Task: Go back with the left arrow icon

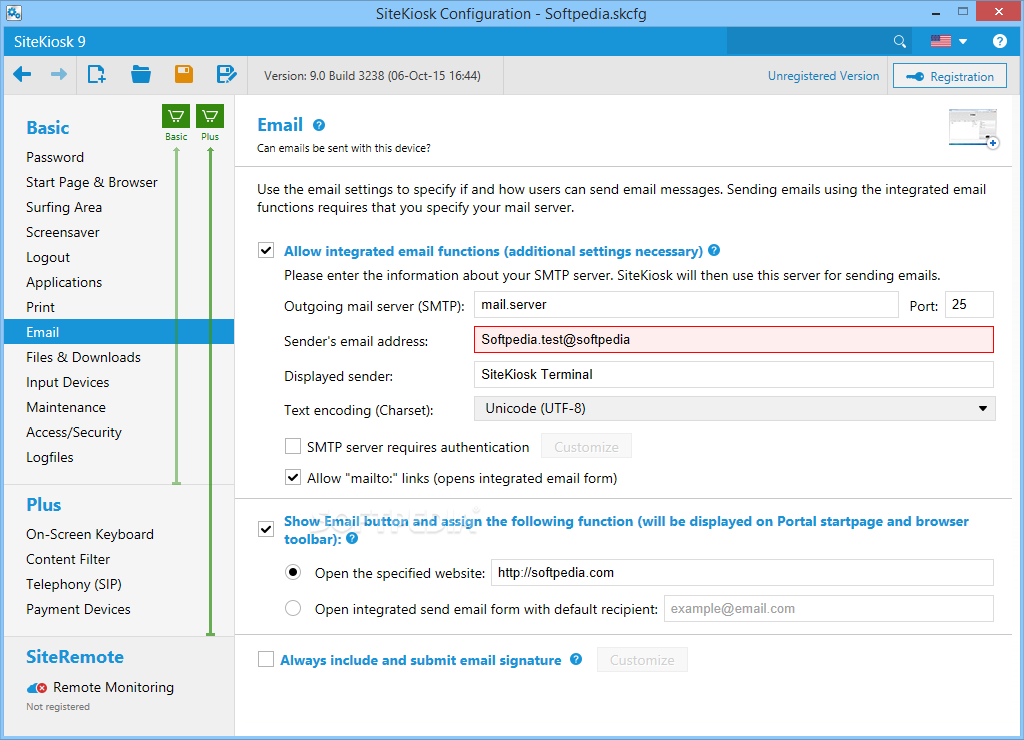Action: point(22,74)
